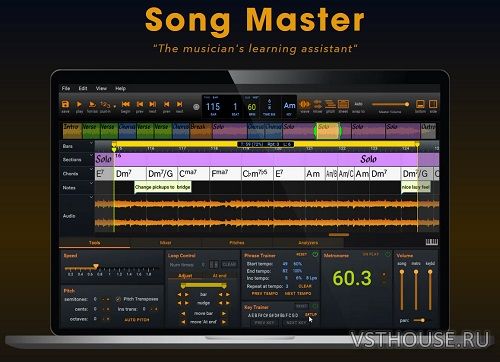500x362 pixels.
Task: Click the Wave view icon
Action: (x=304, y=104)
